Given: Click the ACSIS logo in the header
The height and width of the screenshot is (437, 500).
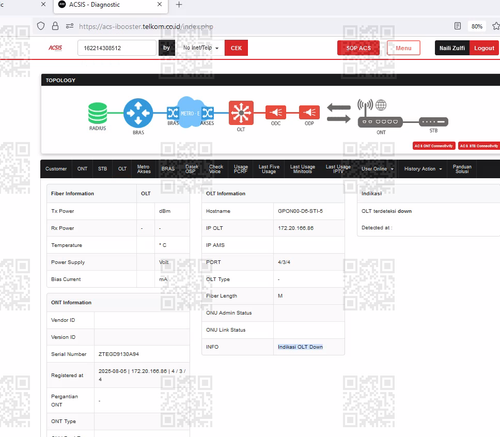Looking at the screenshot, I should (x=55, y=48).
